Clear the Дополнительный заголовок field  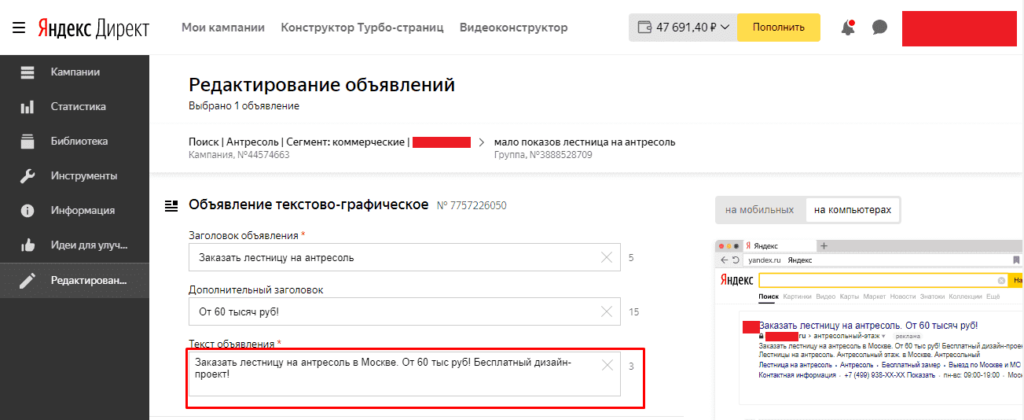[x=607, y=312]
